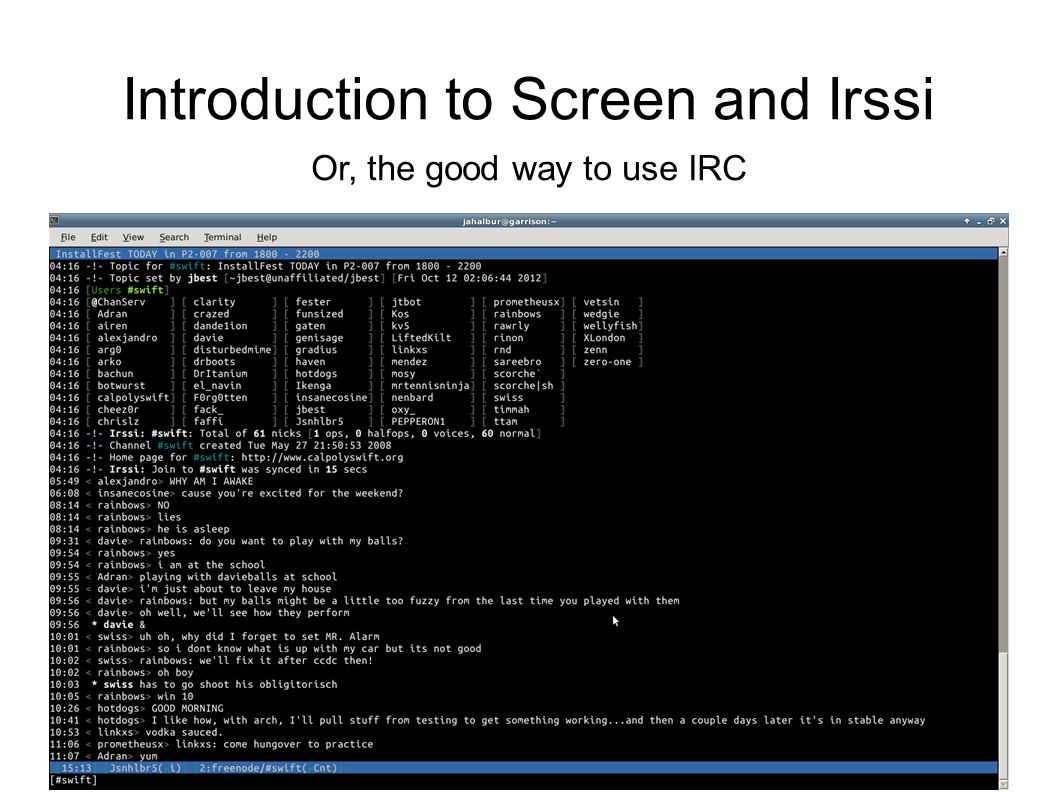The image size is (1058, 793).
Task: Click the terminal window icon in title bar
Action: pos(55,221)
